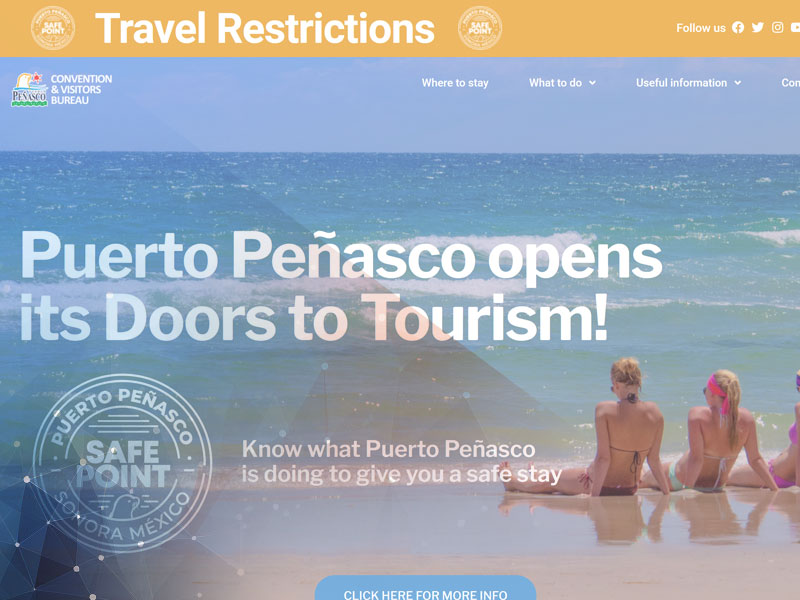800x600 pixels.
Task: Open the partially visible Con... menu item
Action: click(790, 83)
